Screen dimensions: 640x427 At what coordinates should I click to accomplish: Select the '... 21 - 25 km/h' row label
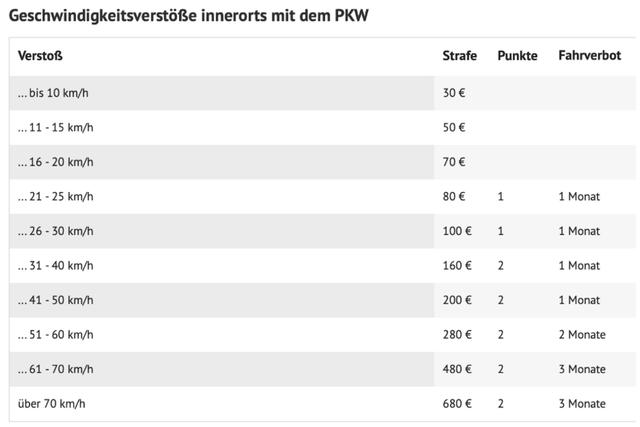[x=56, y=196]
